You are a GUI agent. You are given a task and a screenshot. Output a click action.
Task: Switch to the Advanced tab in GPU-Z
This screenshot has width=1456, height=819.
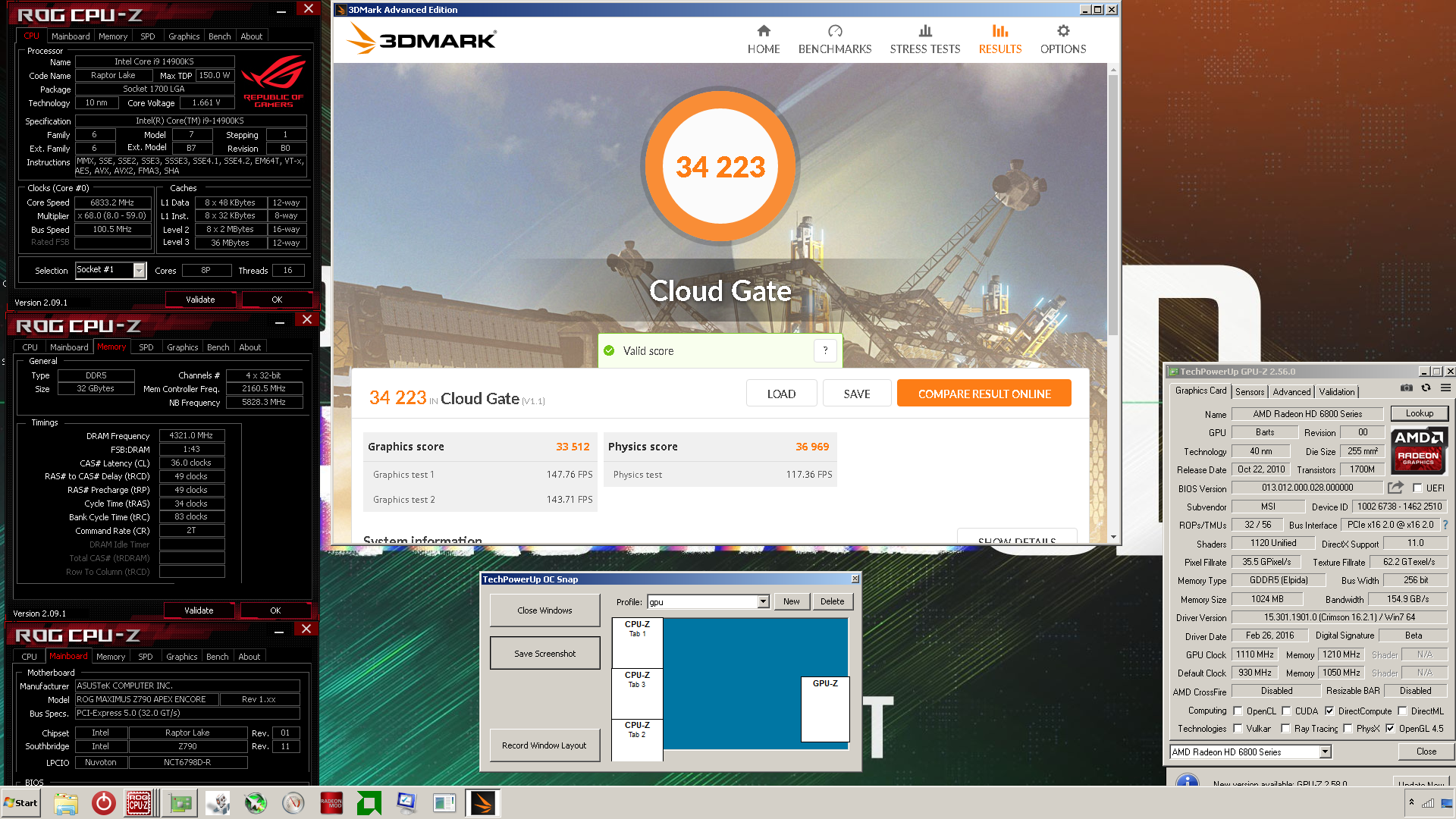(1291, 392)
